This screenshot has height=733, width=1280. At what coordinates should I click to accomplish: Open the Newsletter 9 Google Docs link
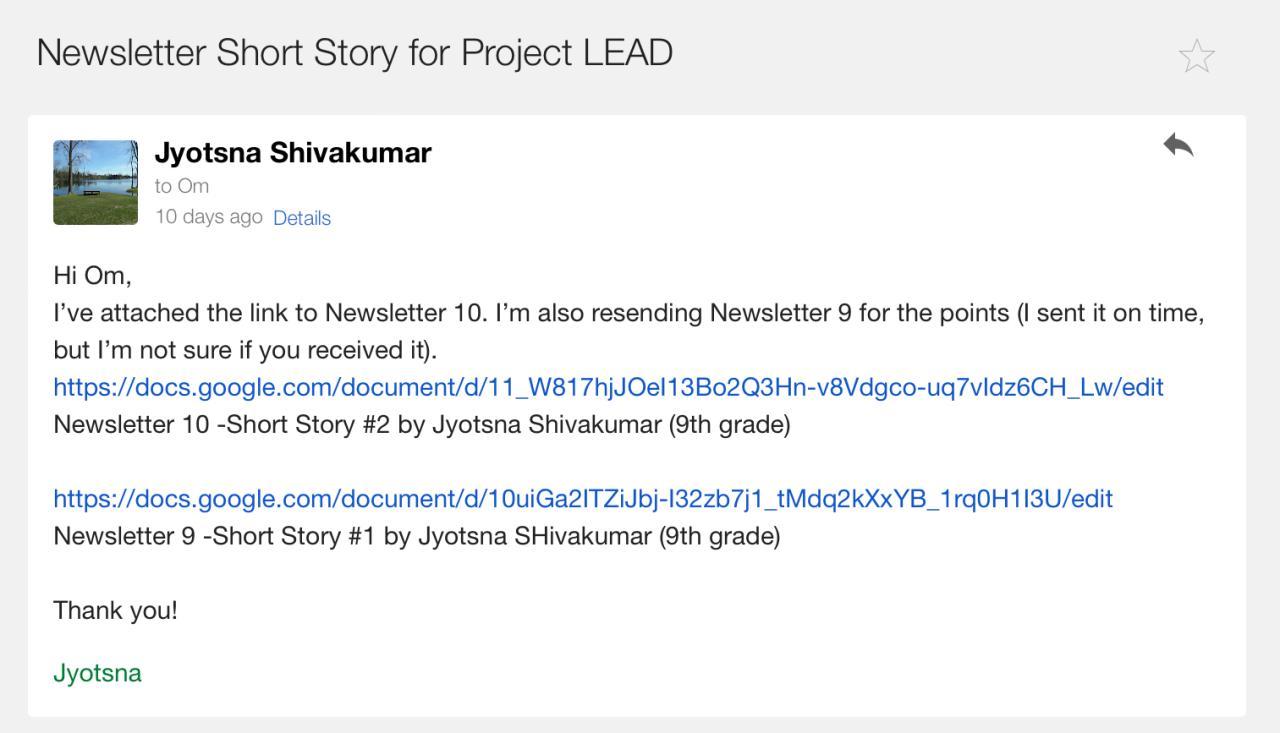582,499
